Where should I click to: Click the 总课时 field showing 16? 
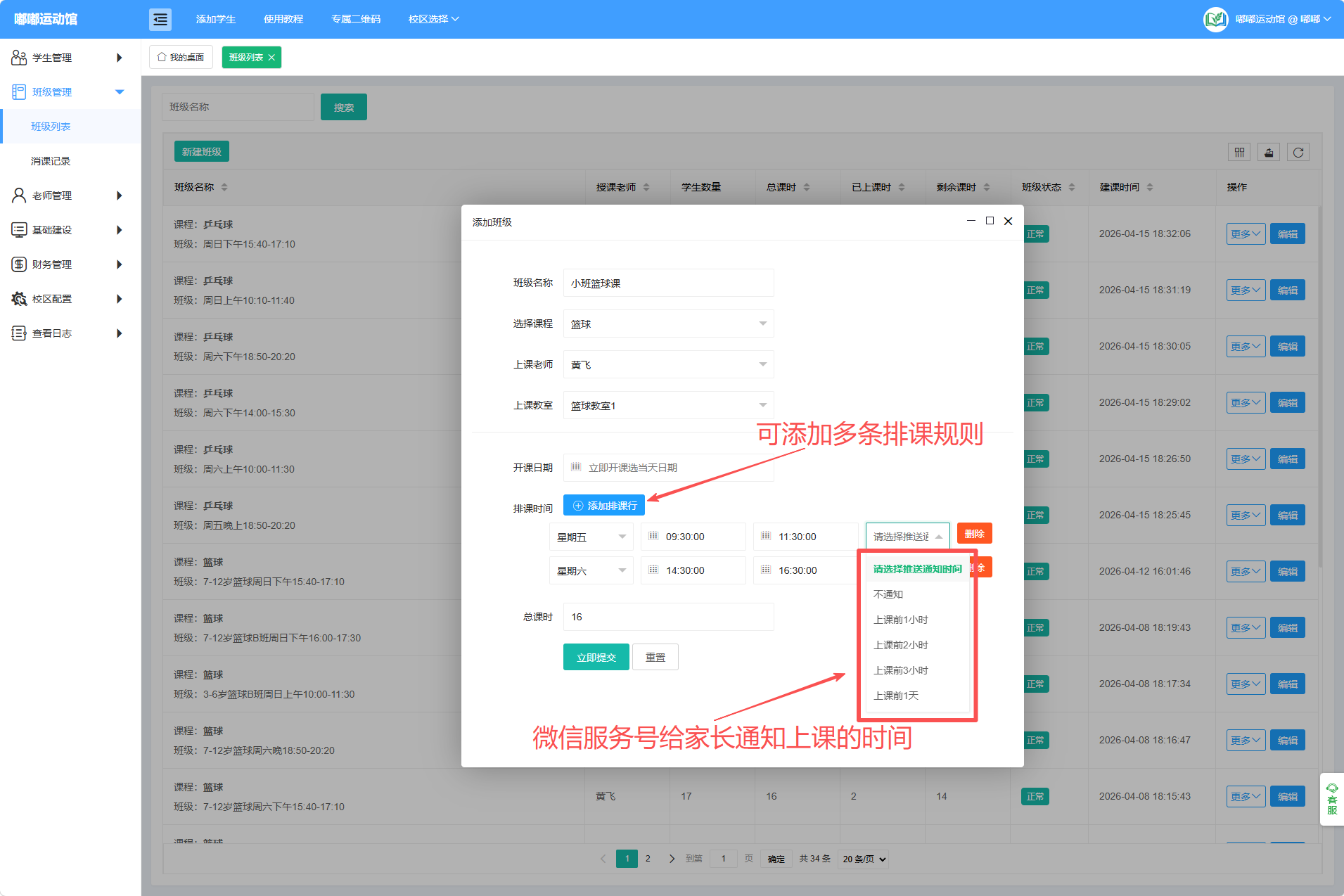tap(669, 617)
